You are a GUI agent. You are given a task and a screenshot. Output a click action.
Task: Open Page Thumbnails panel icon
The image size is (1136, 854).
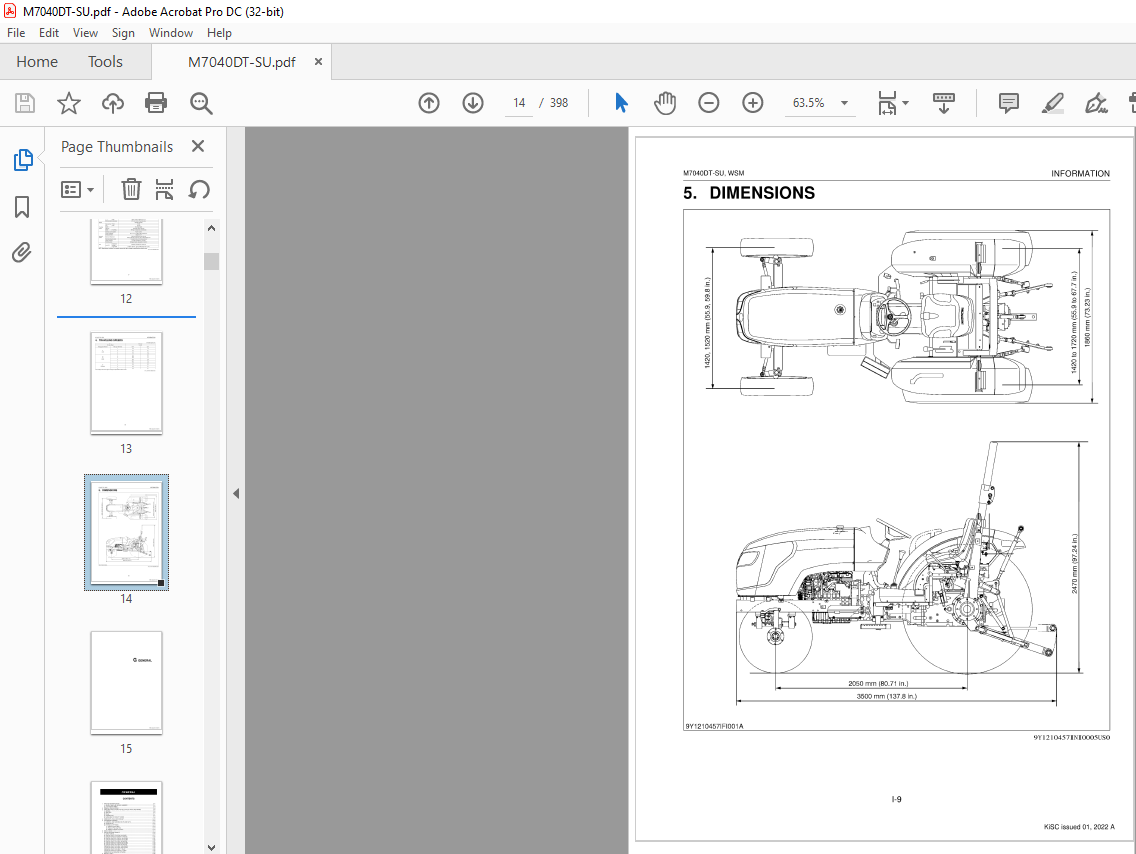point(22,159)
